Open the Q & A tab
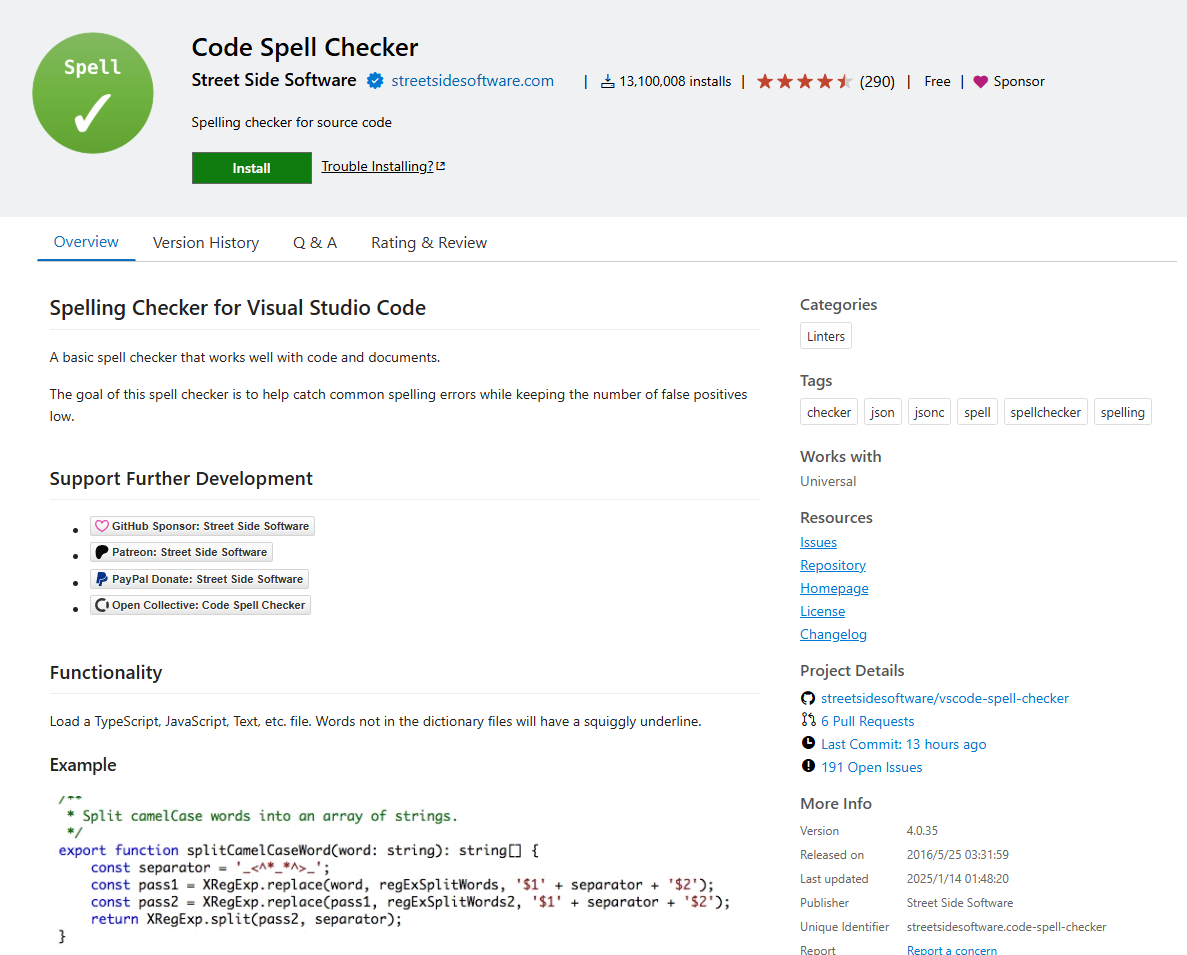Image resolution: width=1187 pixels, height=955 pixels. click(315, 243)
